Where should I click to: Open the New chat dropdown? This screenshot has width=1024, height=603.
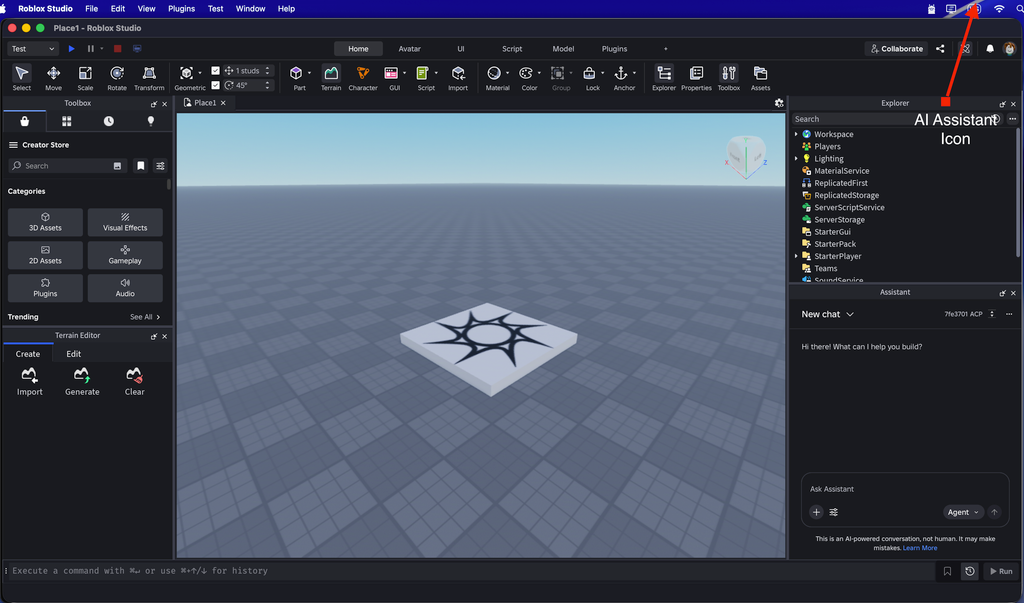(827, 314)
